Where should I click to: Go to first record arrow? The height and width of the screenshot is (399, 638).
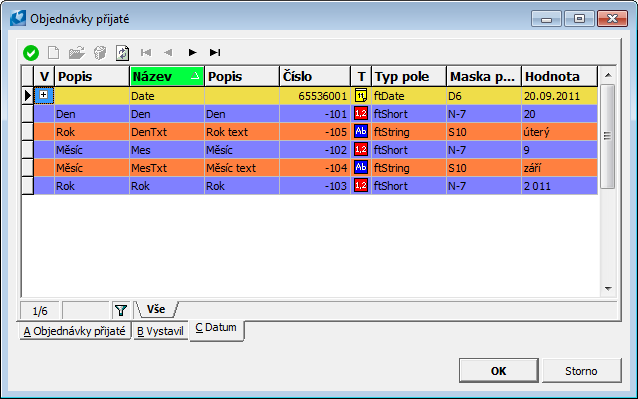click(146, 52)
